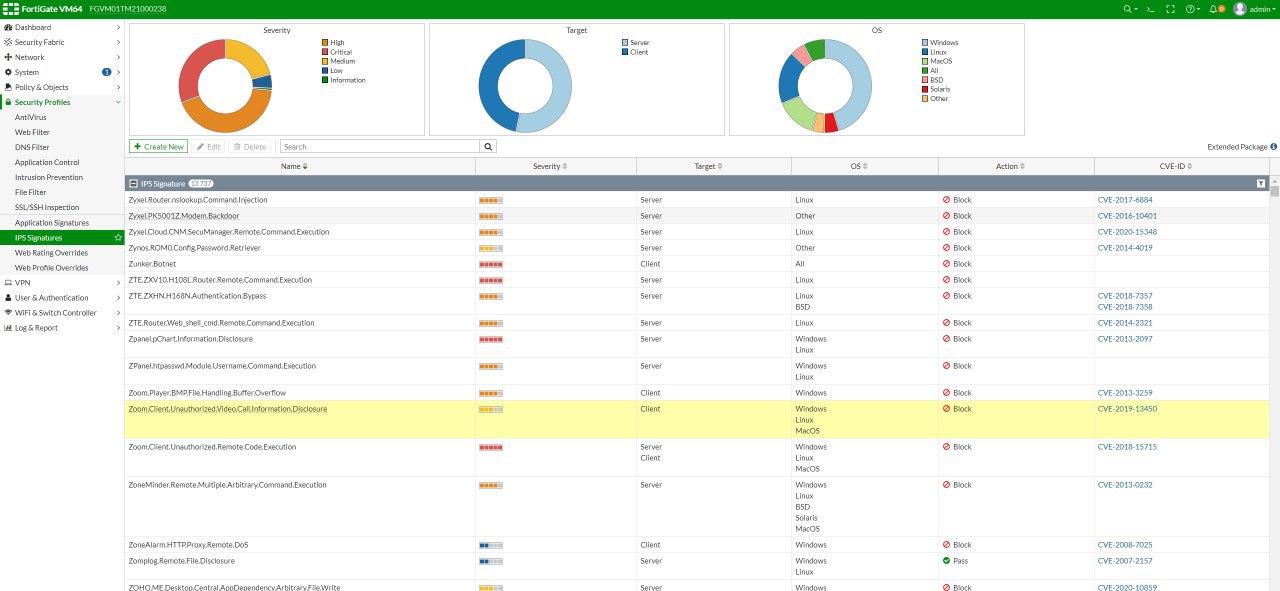Click the Security Profiles lock icon

(x=8, y=102)
